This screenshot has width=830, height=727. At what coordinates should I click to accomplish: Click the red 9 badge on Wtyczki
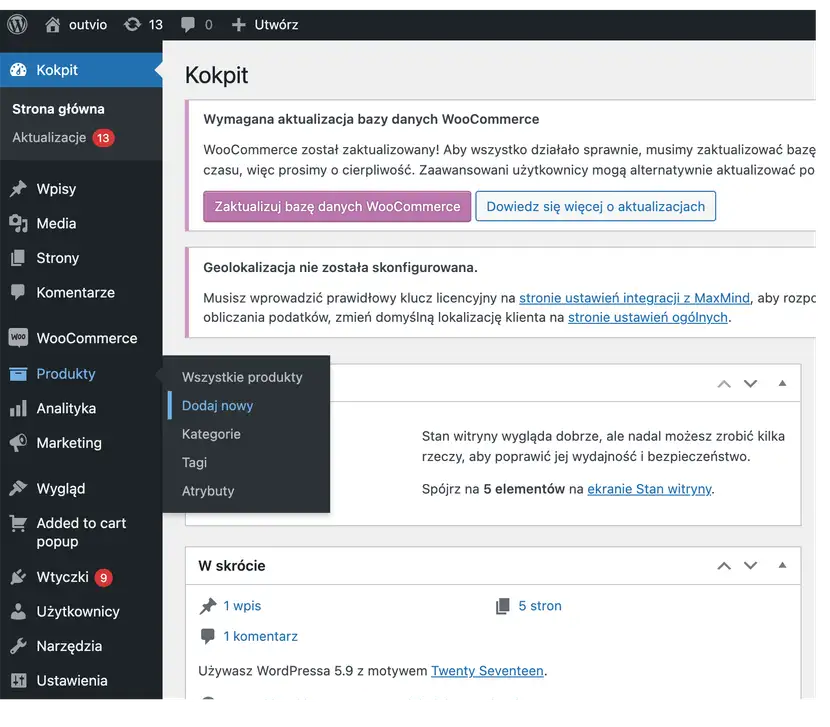pos(104,577)
